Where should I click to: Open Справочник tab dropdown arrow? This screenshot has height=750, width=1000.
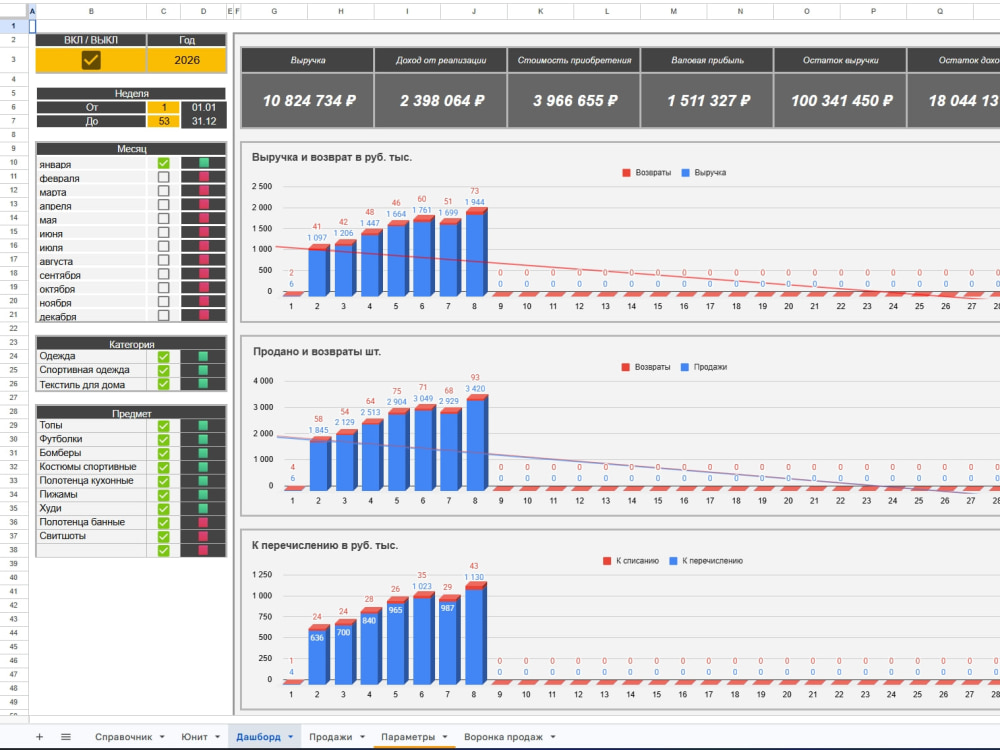162,737
